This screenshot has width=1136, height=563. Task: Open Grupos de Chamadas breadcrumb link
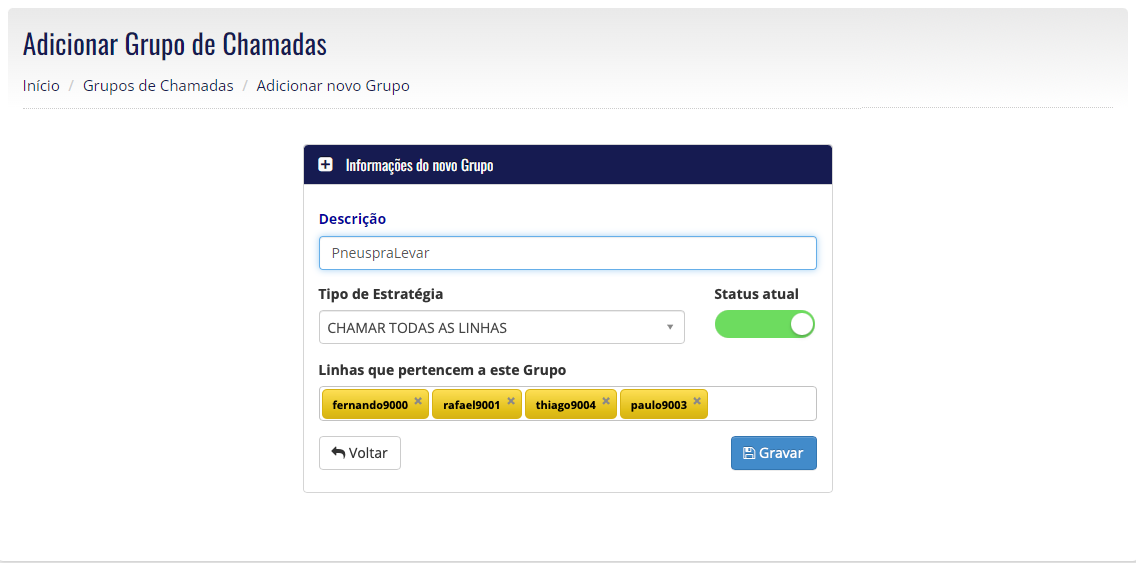pos(158,86)
